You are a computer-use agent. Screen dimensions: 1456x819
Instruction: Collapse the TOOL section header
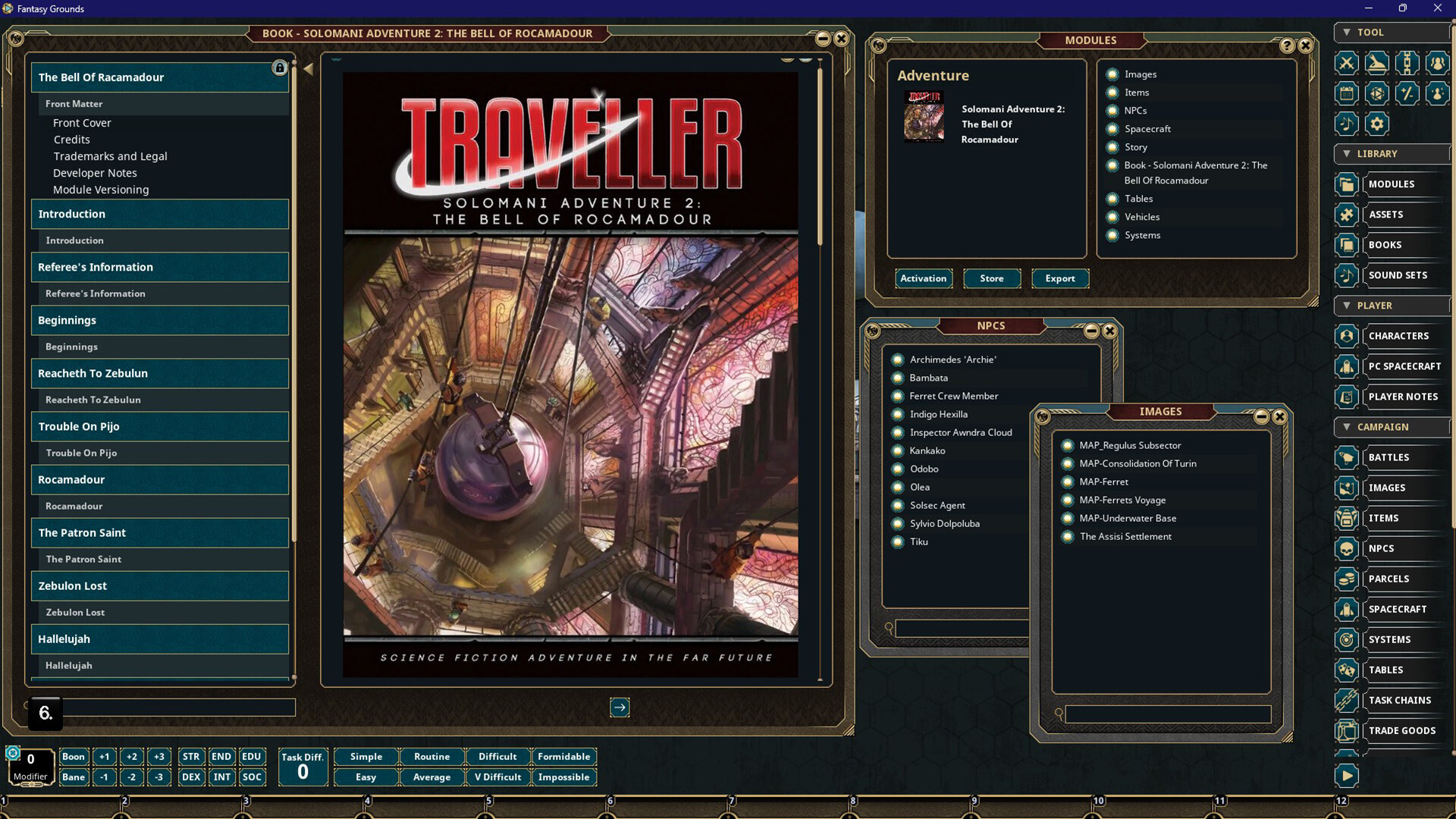pos(1348,32)
